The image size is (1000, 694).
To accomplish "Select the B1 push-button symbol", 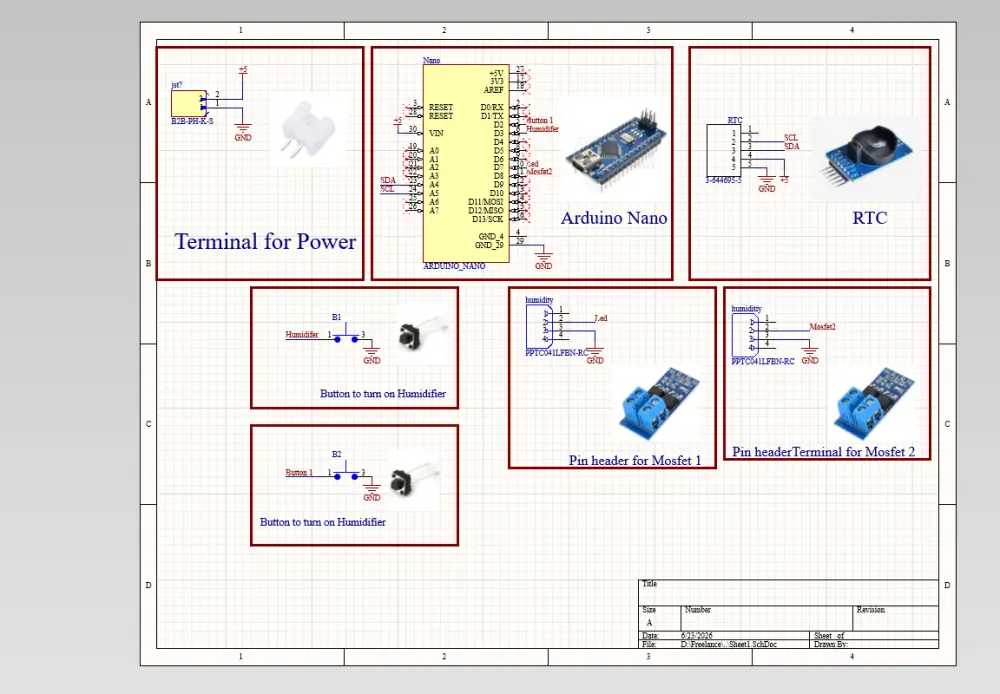I will click(346, 334).
